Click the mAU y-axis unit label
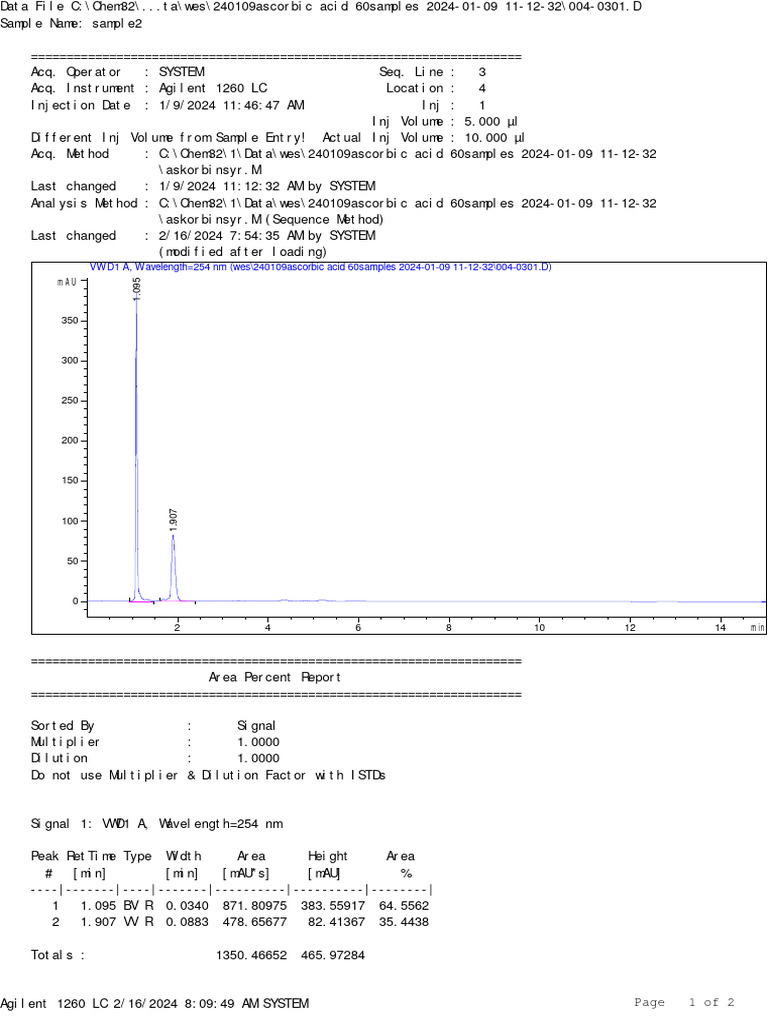Screen dimensions: 768x1024 (67, 282)
